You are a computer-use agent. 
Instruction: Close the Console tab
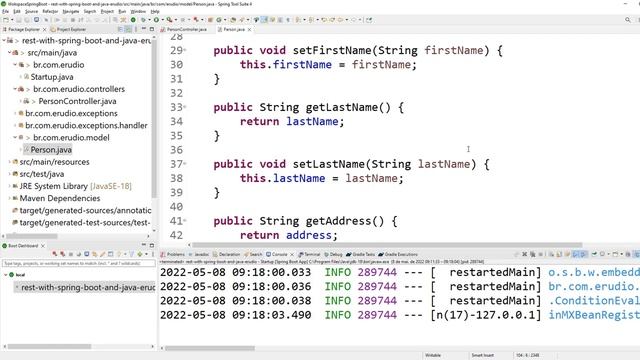(292, 254)
